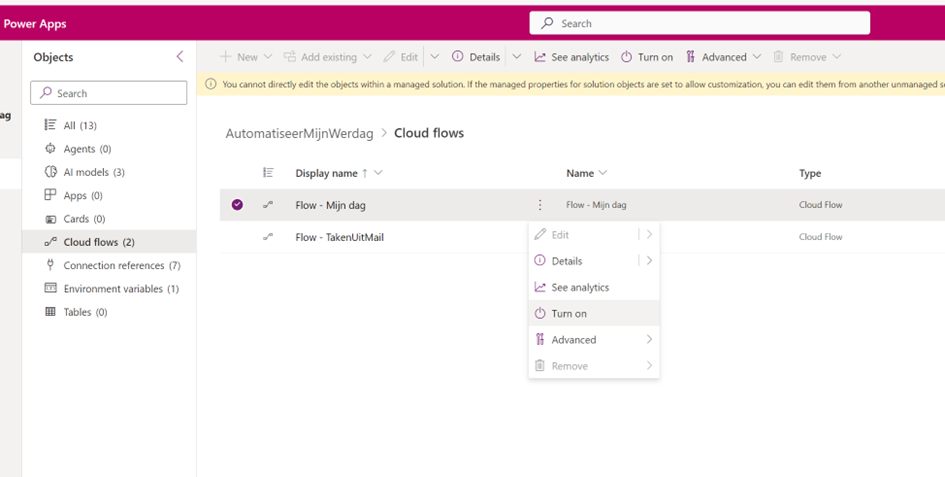Click the Tables grid icon in the sidebar

tap(51, 312)
